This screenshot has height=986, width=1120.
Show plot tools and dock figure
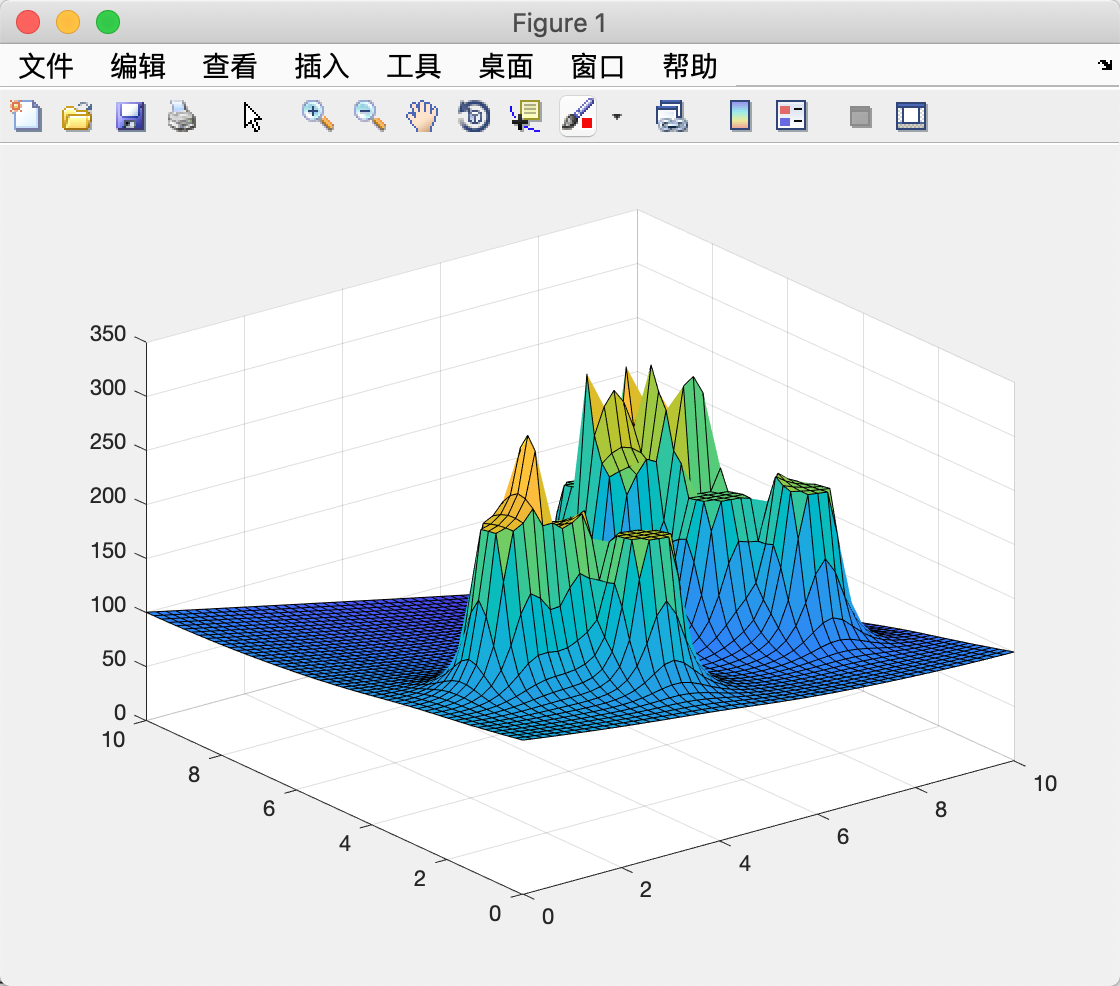pyautogui.click(x=911, y=116)
